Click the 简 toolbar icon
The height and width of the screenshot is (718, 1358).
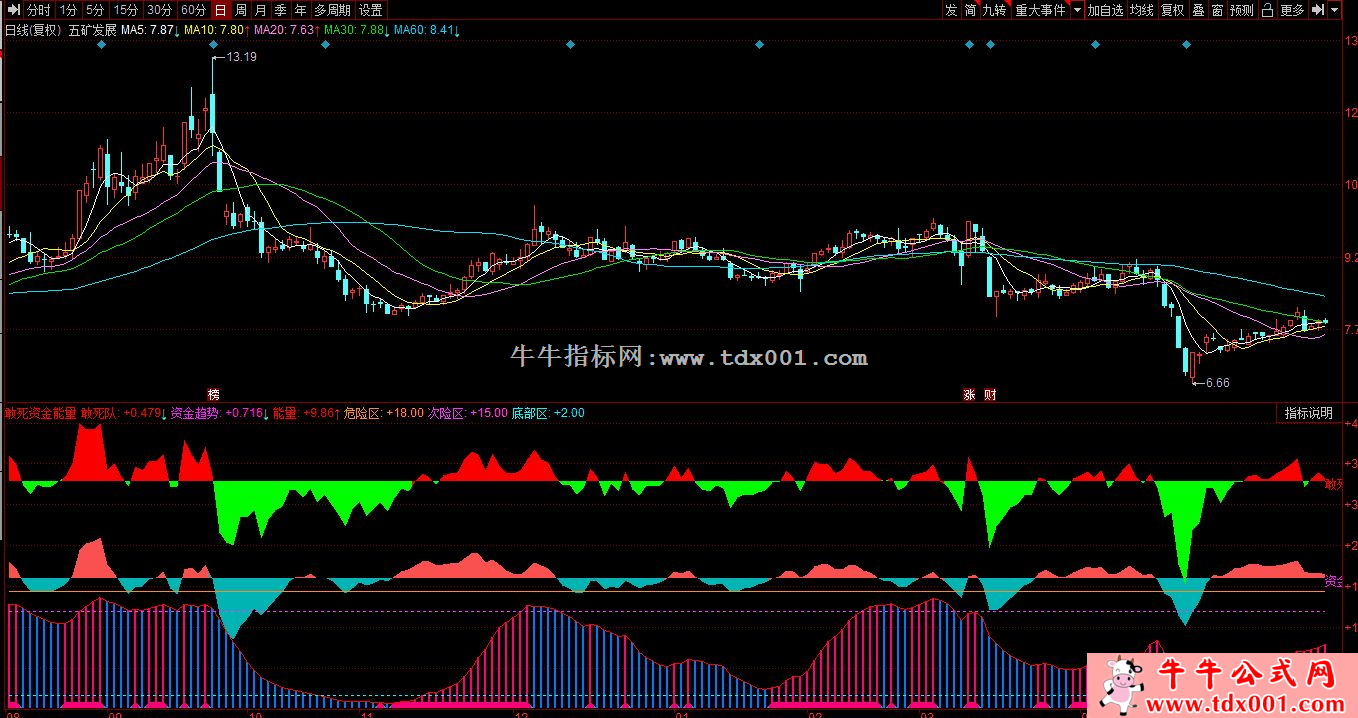coord(970,10)
